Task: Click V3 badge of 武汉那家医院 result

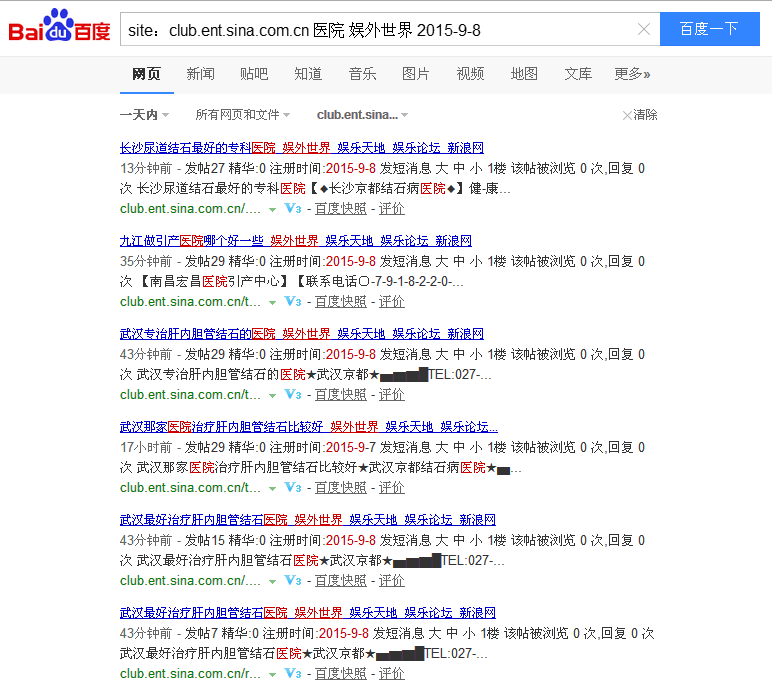Action: (293, 488)
